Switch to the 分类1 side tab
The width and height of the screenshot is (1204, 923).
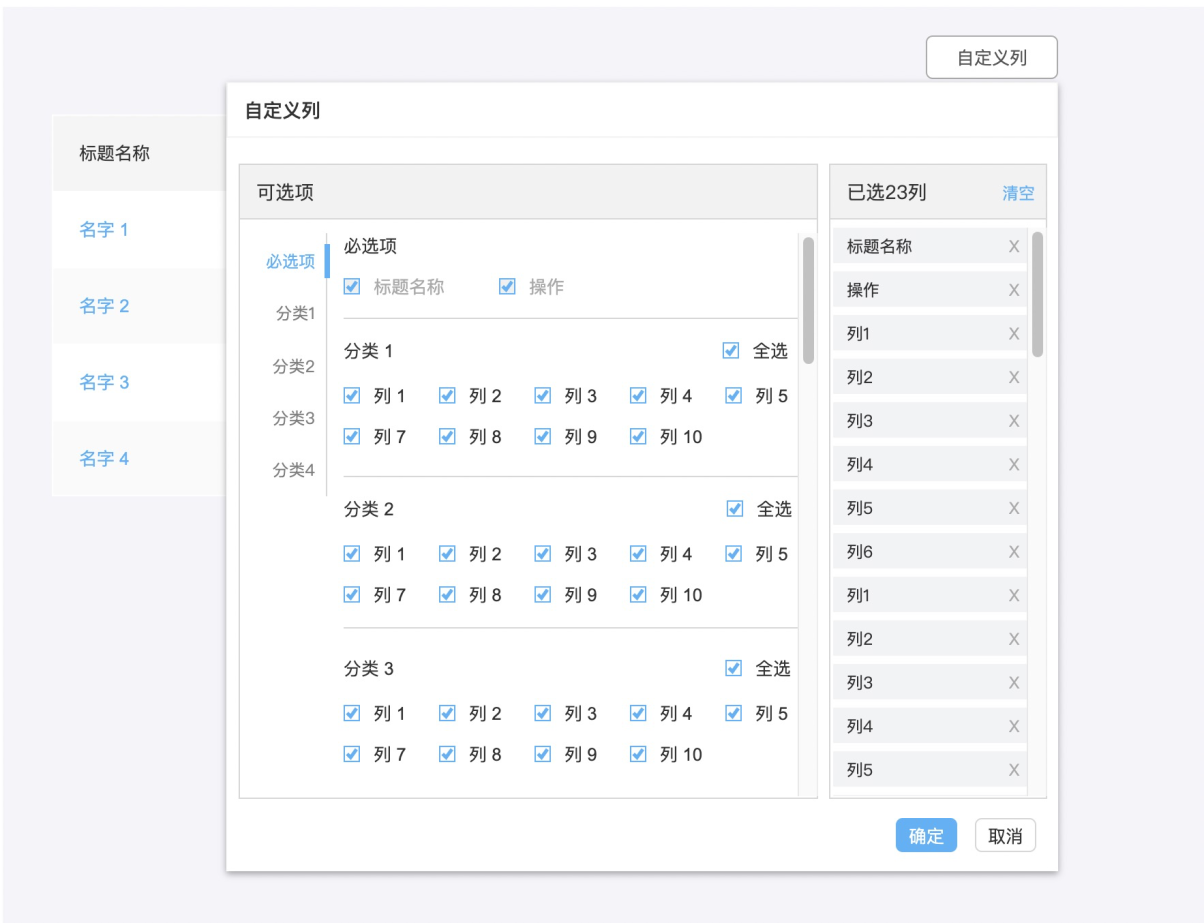295,314
